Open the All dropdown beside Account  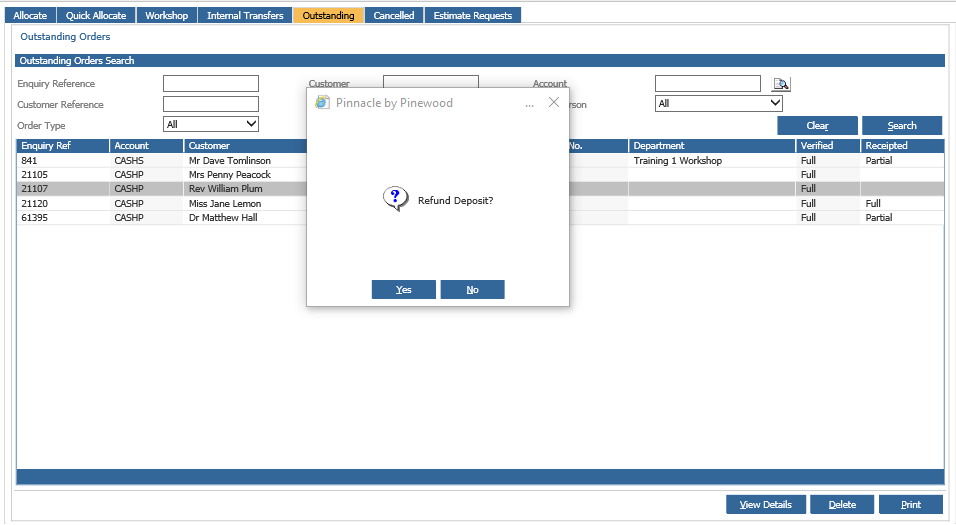(x=719, y=104)
